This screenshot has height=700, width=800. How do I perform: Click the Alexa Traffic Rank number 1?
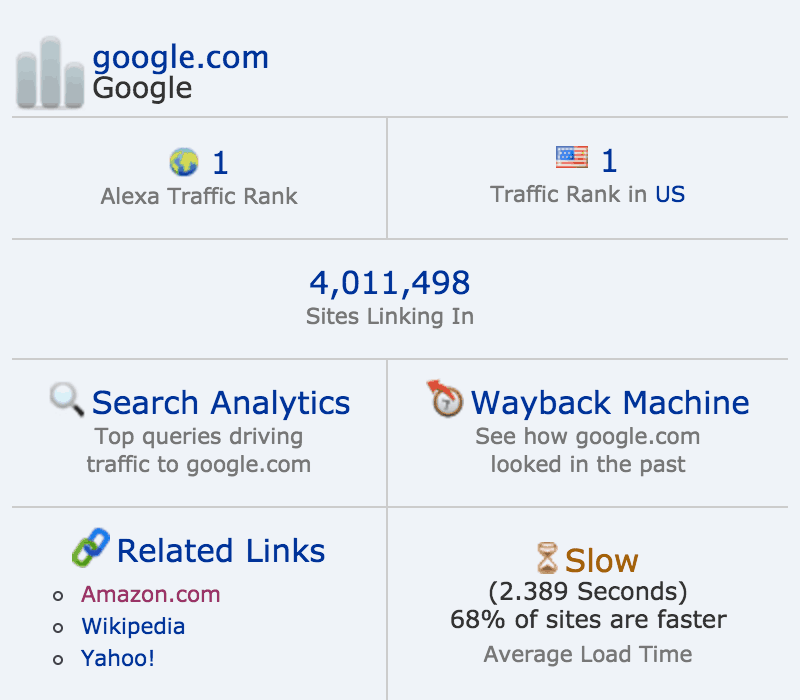(x=220, y=163)
